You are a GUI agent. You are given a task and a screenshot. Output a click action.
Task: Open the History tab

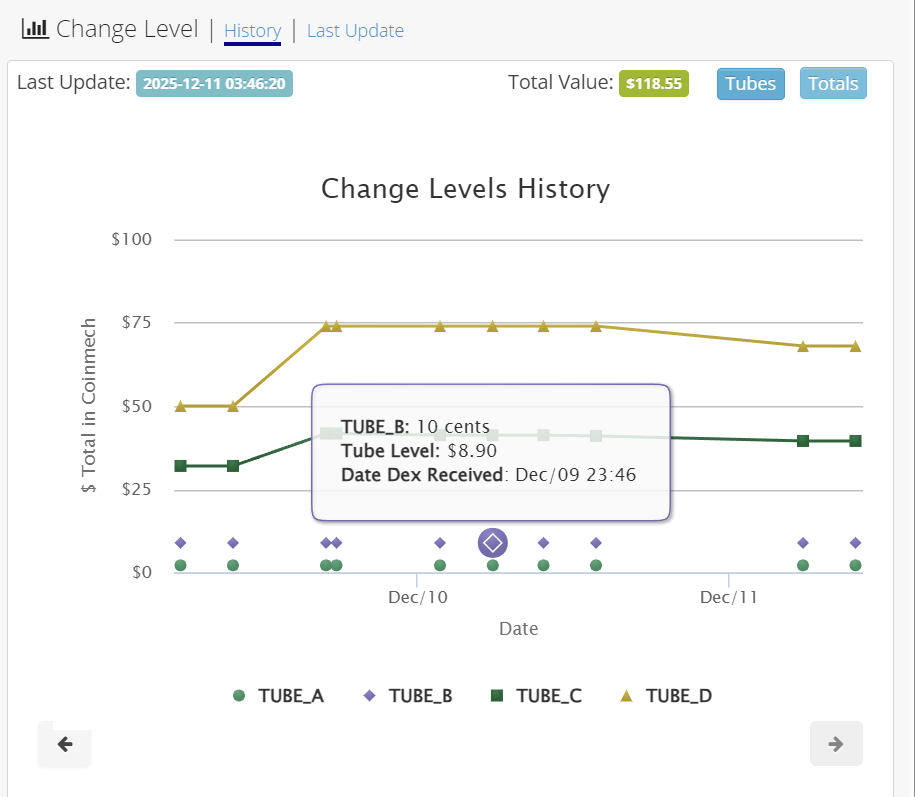[252, 31]
